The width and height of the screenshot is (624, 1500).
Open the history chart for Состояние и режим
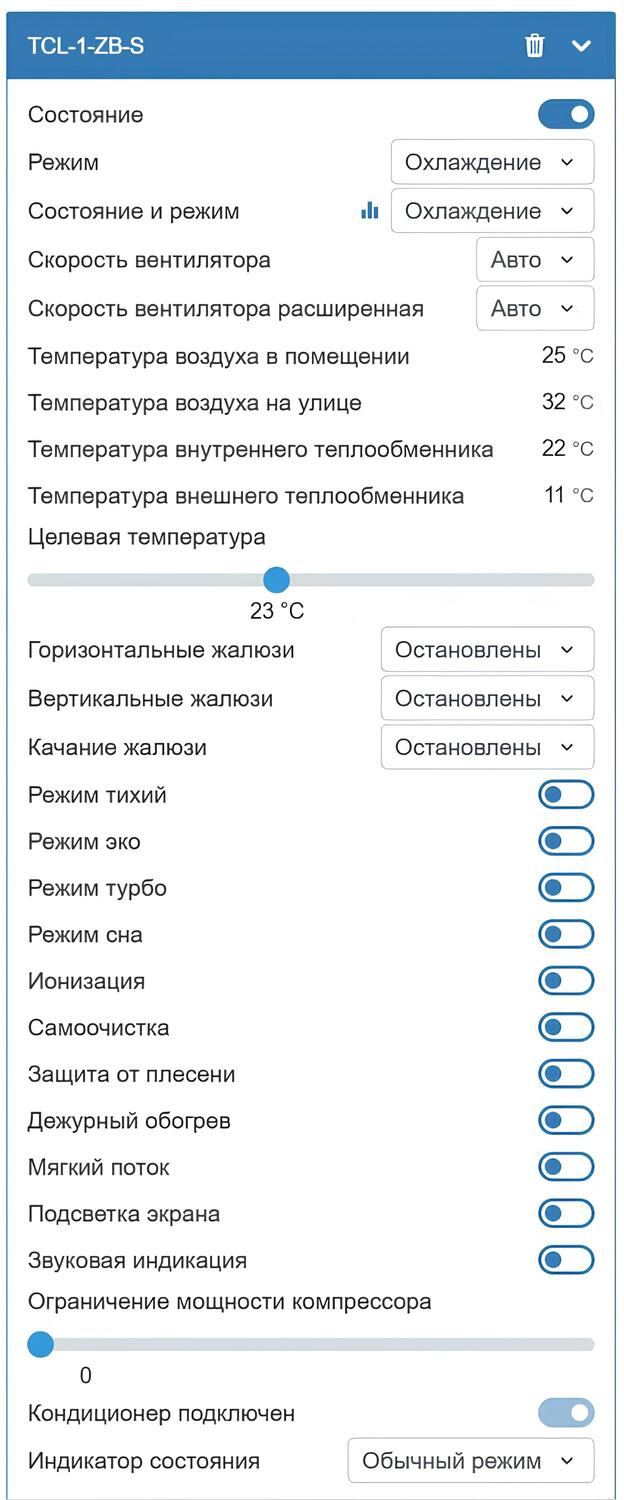pos(369,211)
